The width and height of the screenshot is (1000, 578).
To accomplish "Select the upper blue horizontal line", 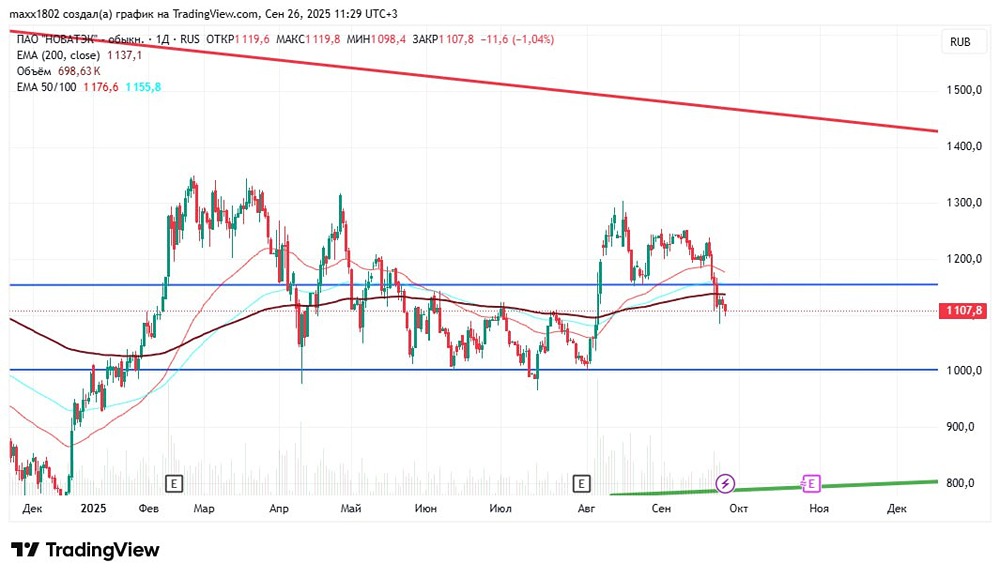I will (x=473, y=285).
